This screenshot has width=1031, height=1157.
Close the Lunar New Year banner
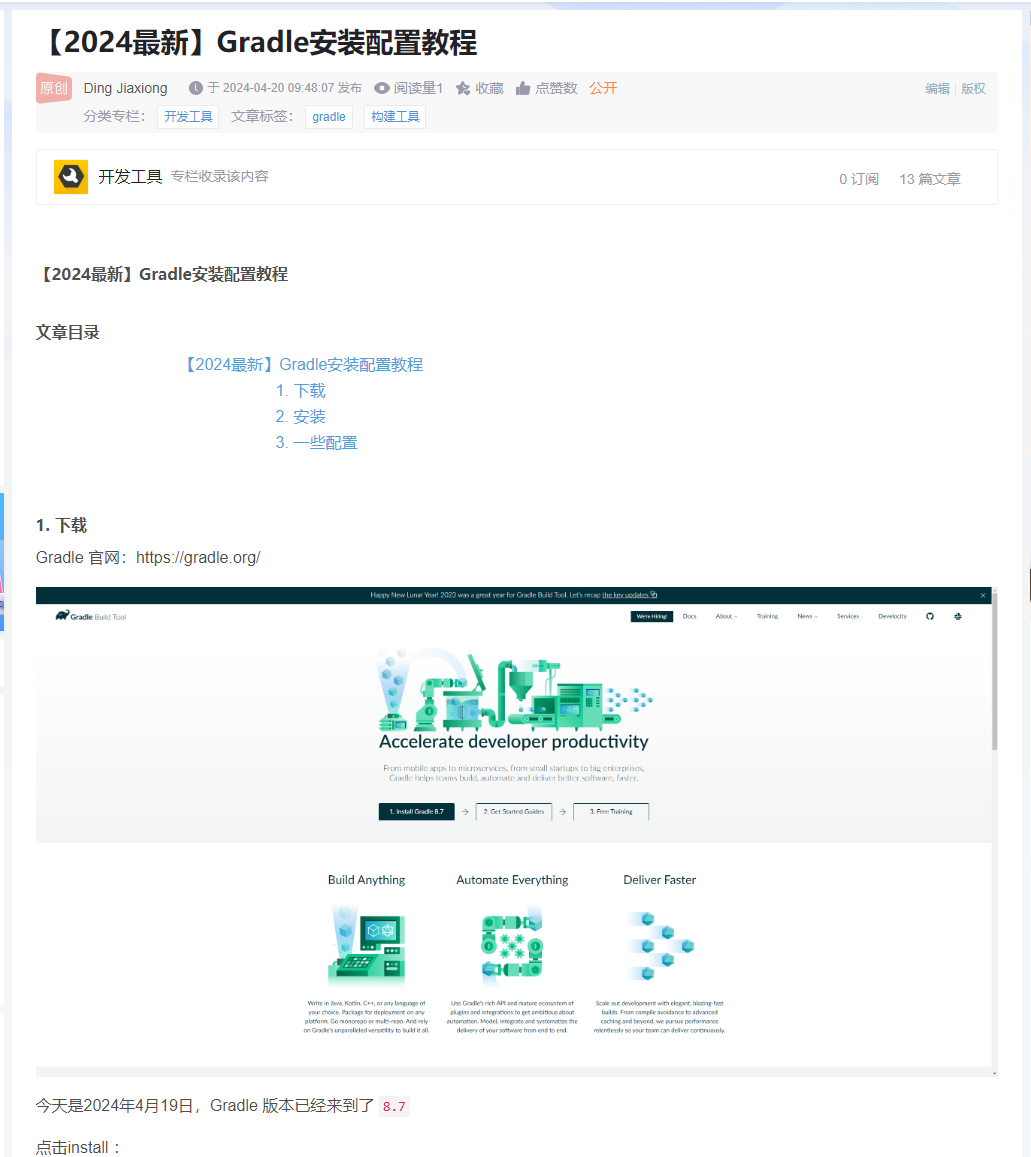[x=983, y=595]
